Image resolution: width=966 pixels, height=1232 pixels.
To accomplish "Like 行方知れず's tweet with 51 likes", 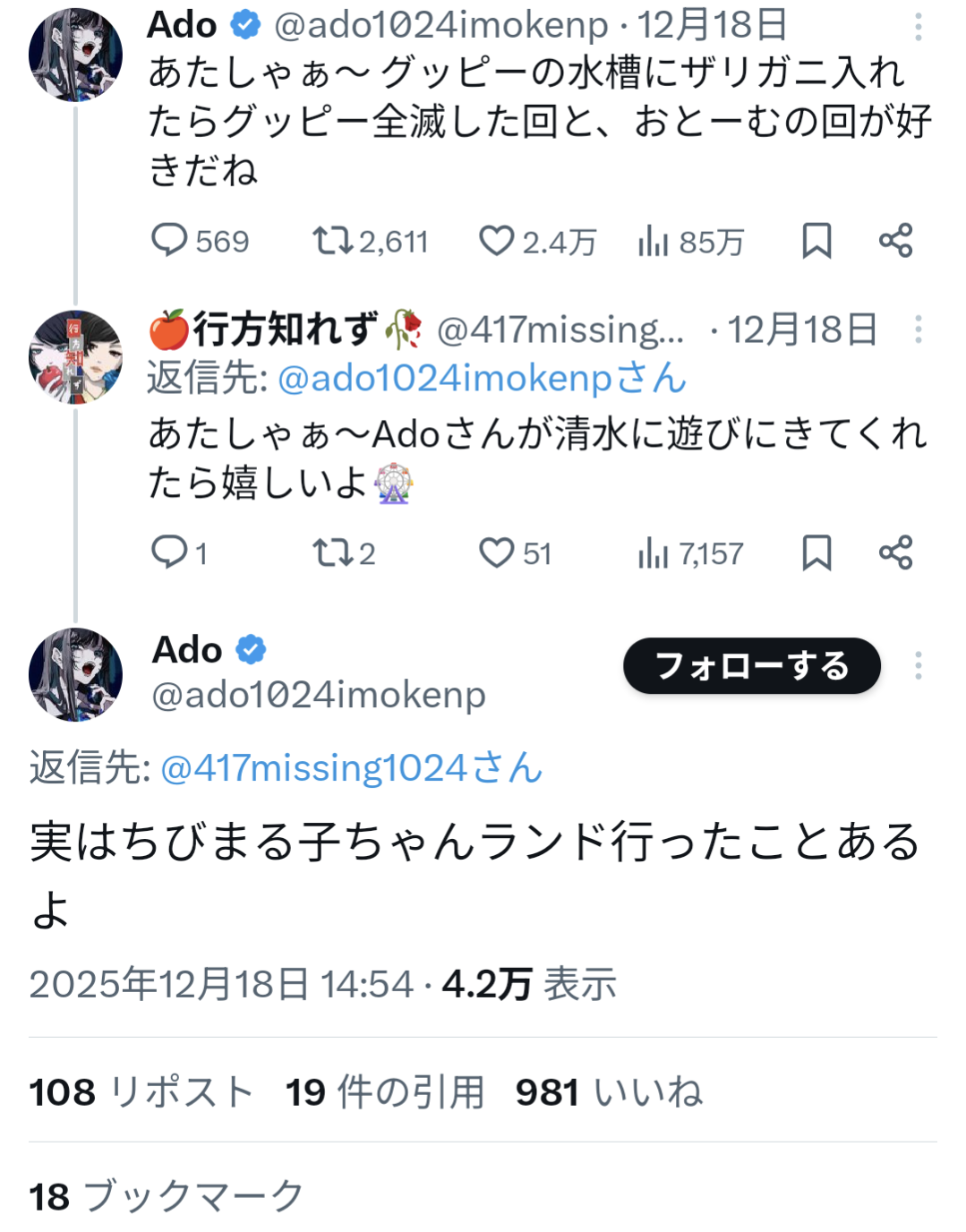I will [x=496, y=552].
